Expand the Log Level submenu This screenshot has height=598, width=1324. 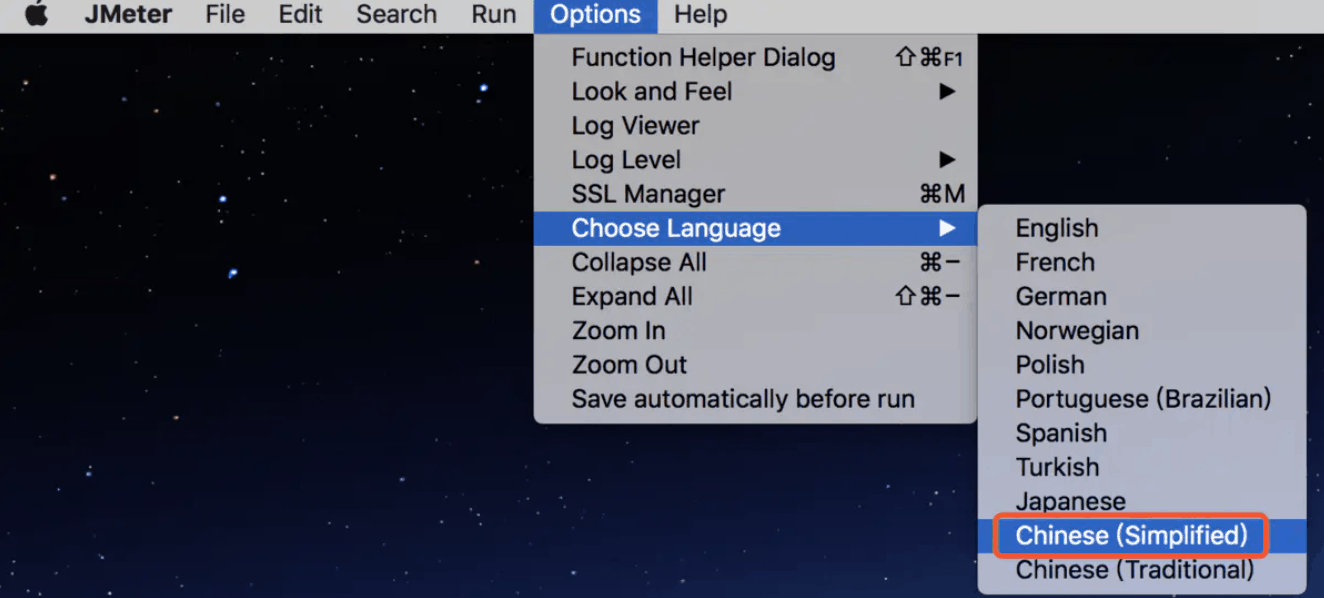[755, 160]
